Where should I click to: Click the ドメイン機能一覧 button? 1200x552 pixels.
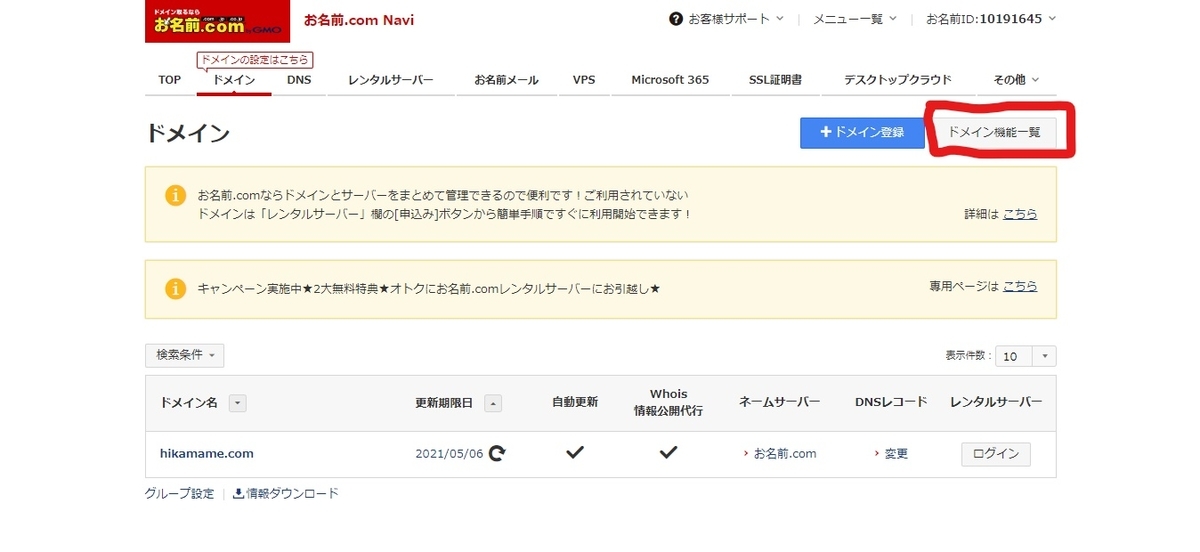[x=994, y=132]
